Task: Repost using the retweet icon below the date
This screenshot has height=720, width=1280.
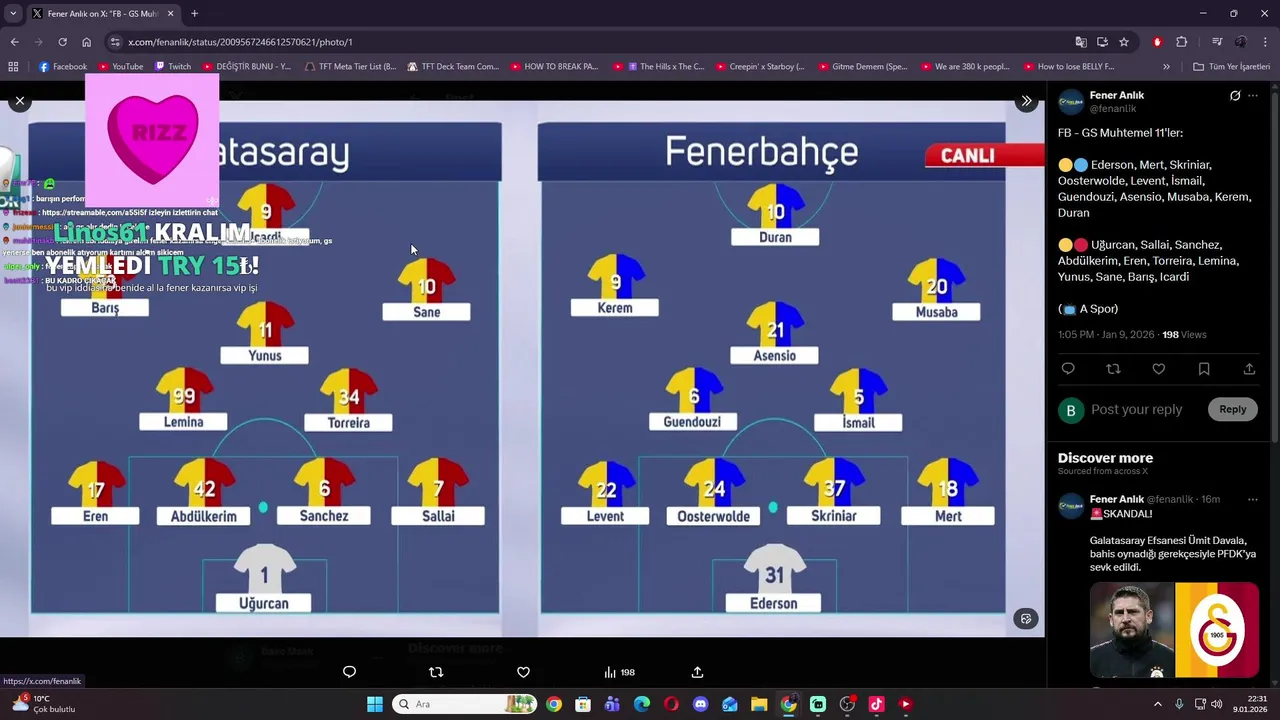Action: coord(1113,369)
